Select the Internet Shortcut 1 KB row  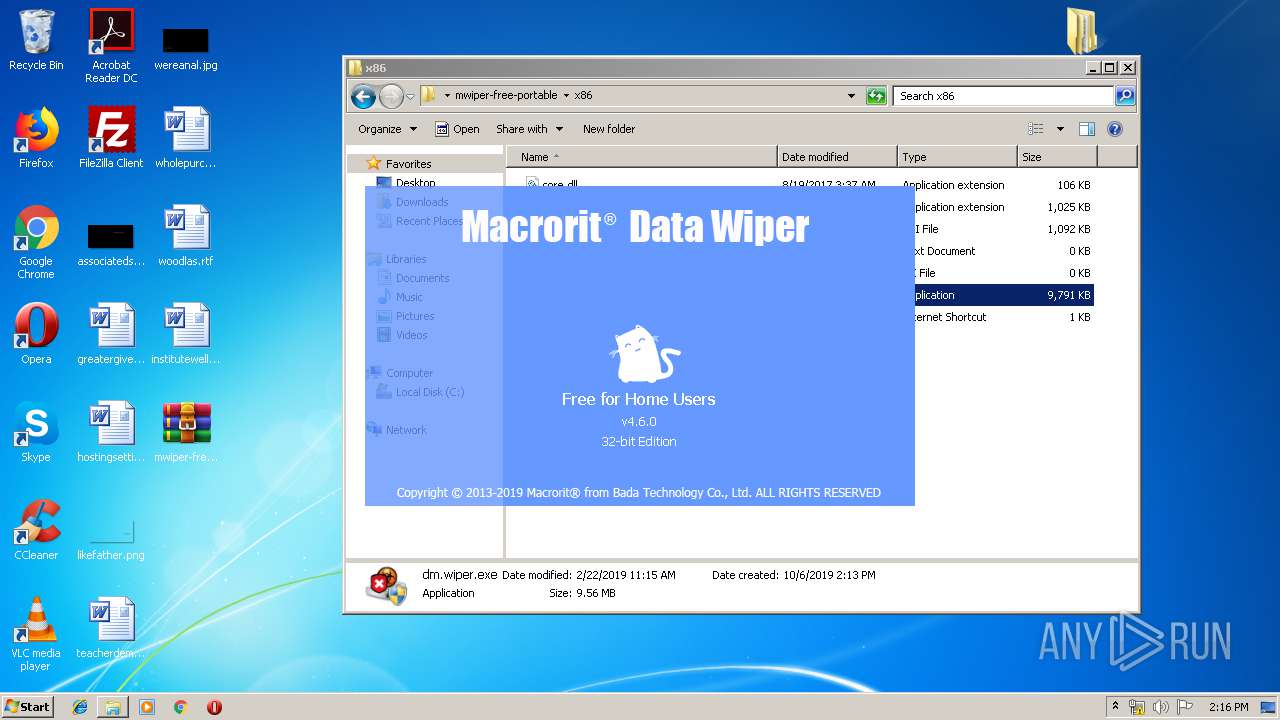click(1004, 317)
